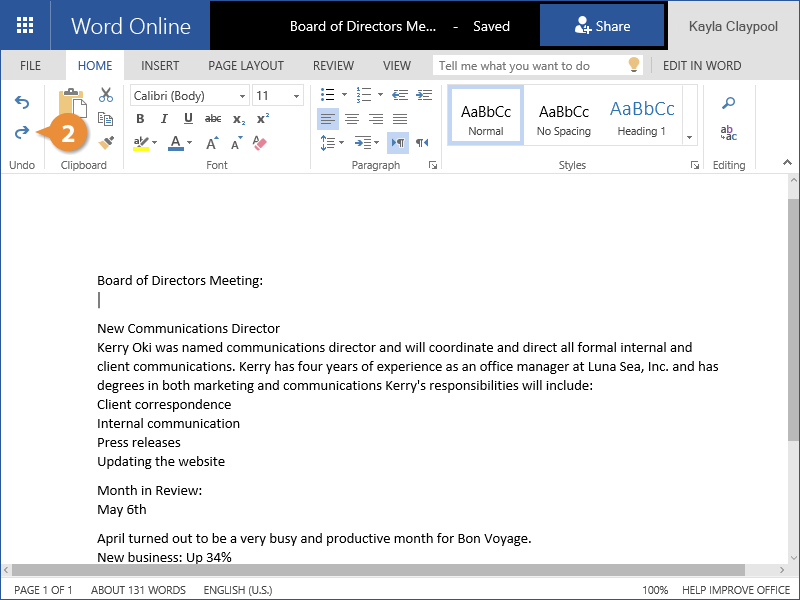This screenshot has width=800, height=600.
Task: Click the Increase Indent icon
Action: click(x=425, y=95)
